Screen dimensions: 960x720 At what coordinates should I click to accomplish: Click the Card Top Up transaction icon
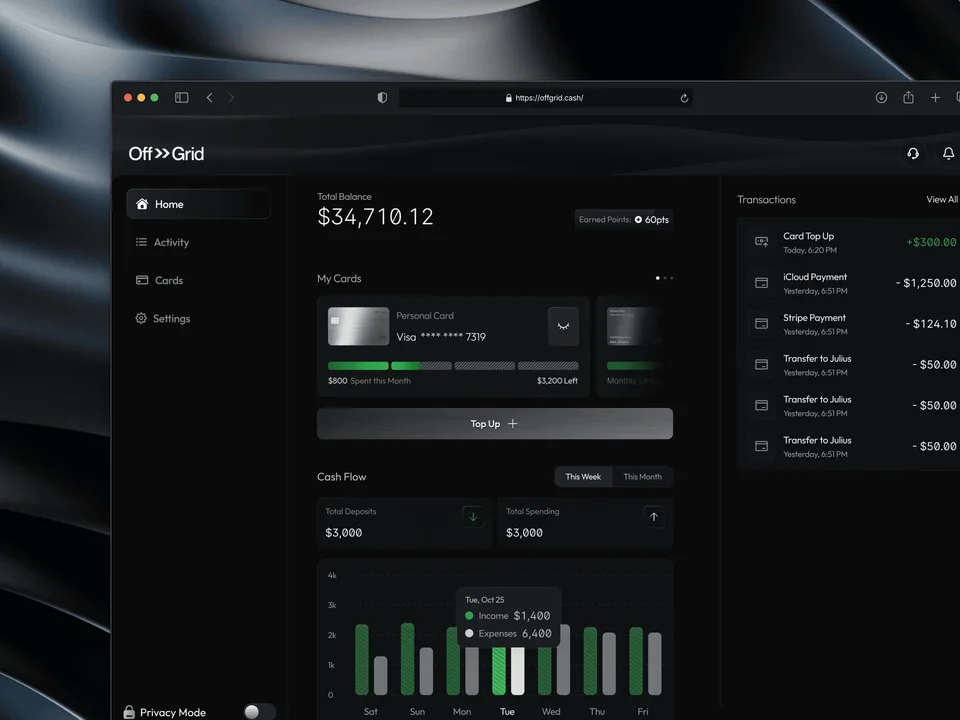click(762, 242)
